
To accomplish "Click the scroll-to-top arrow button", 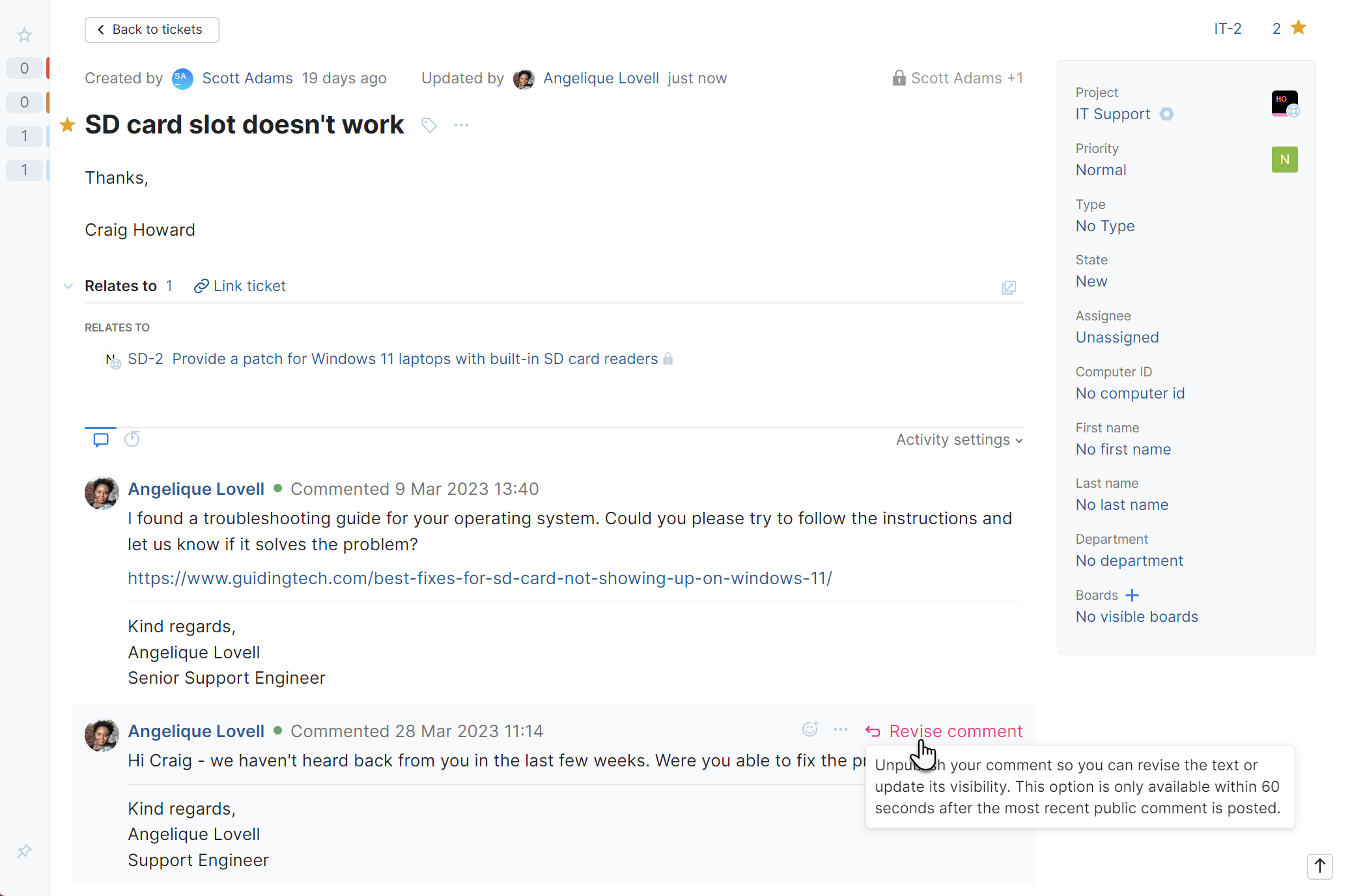I will click(1319, 866).
